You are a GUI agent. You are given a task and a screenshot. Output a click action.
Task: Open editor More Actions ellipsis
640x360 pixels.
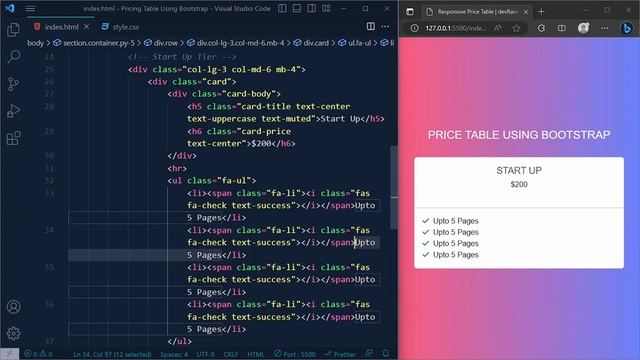[385, 27]
